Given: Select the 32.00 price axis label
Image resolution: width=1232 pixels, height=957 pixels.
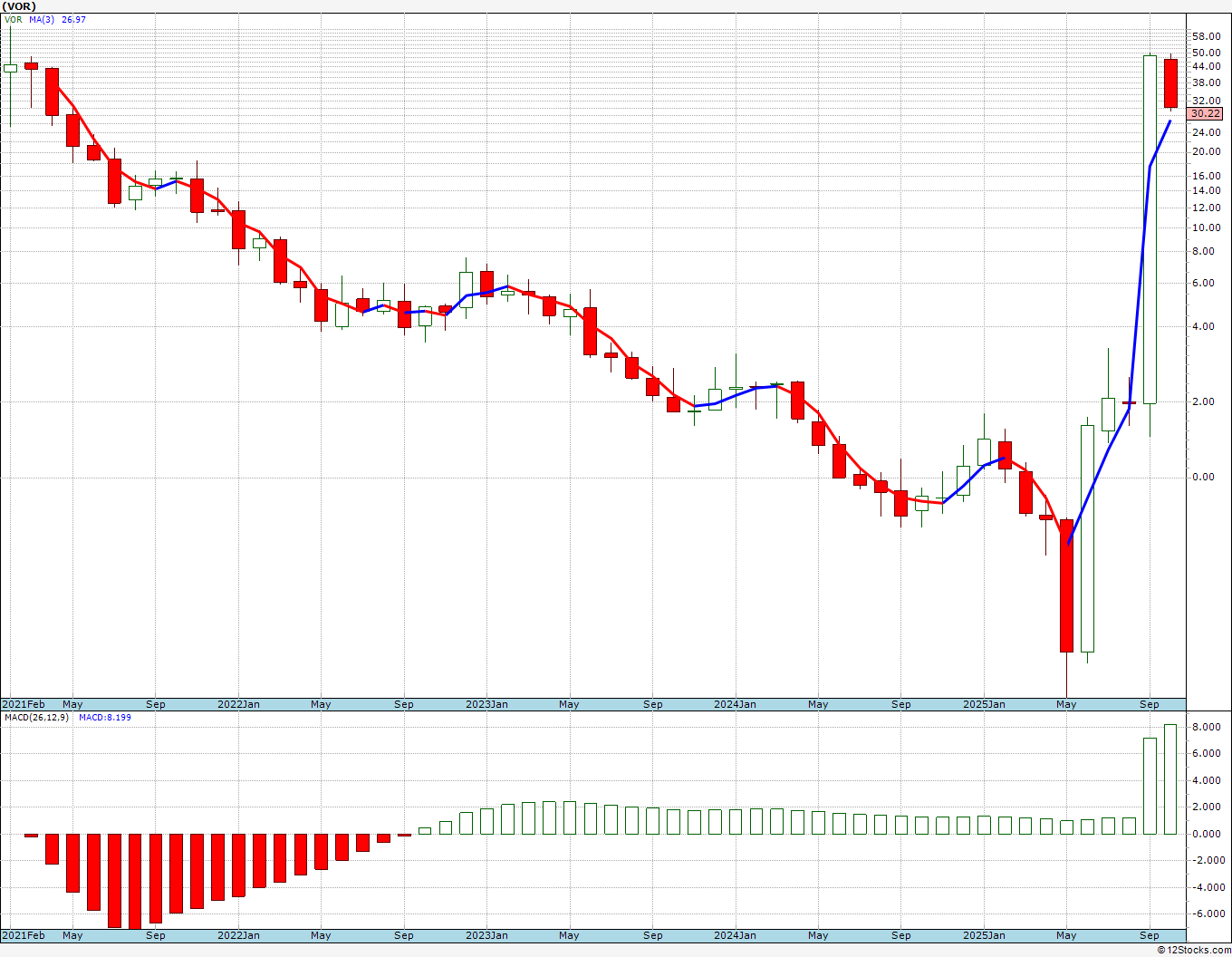Looking at the screenshot, I should [1207, 101].
